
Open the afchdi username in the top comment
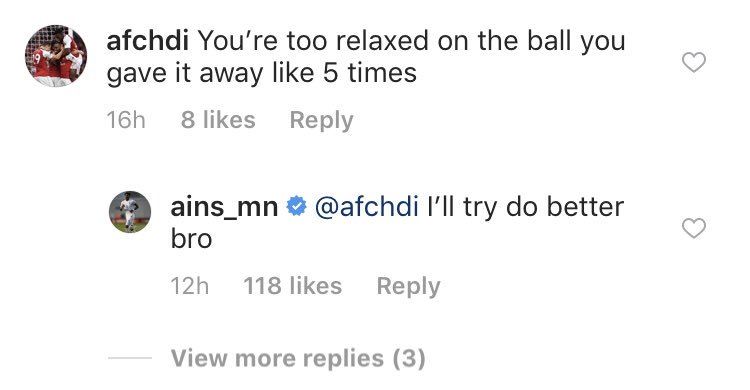[x=147, y=41]
